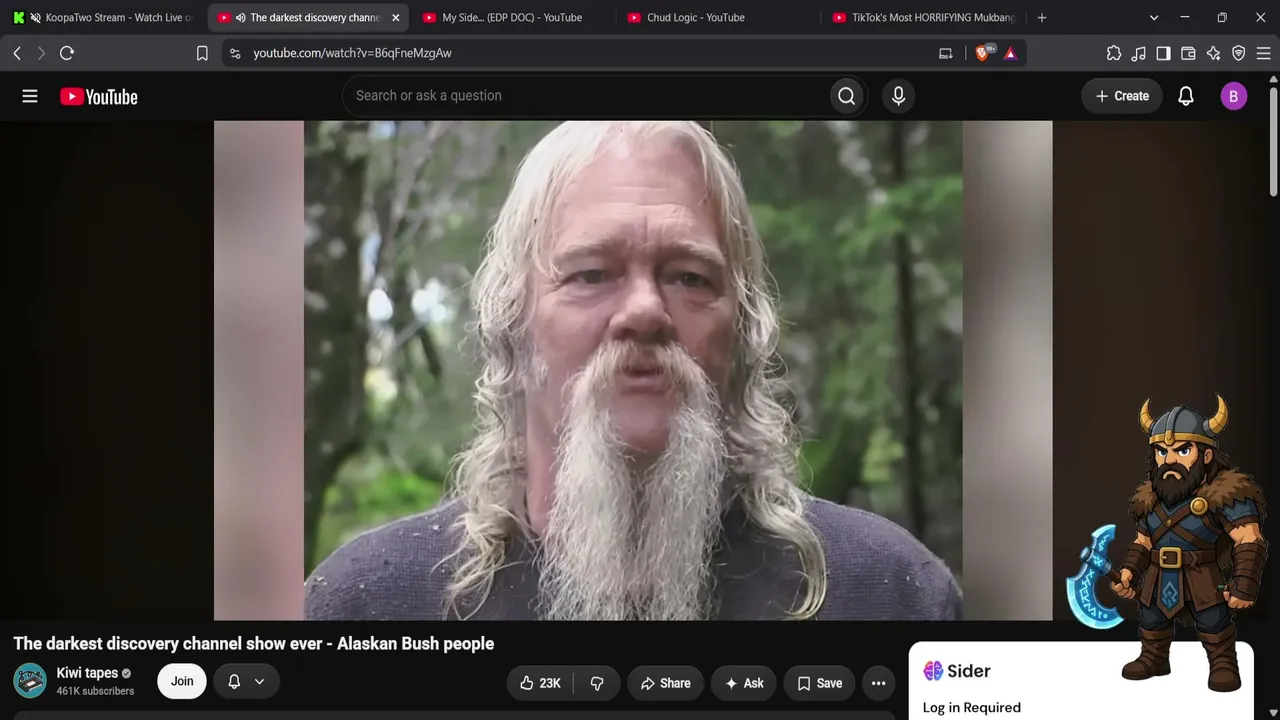
Task: Open the browser main menu
Action: tap(1264, 53)
